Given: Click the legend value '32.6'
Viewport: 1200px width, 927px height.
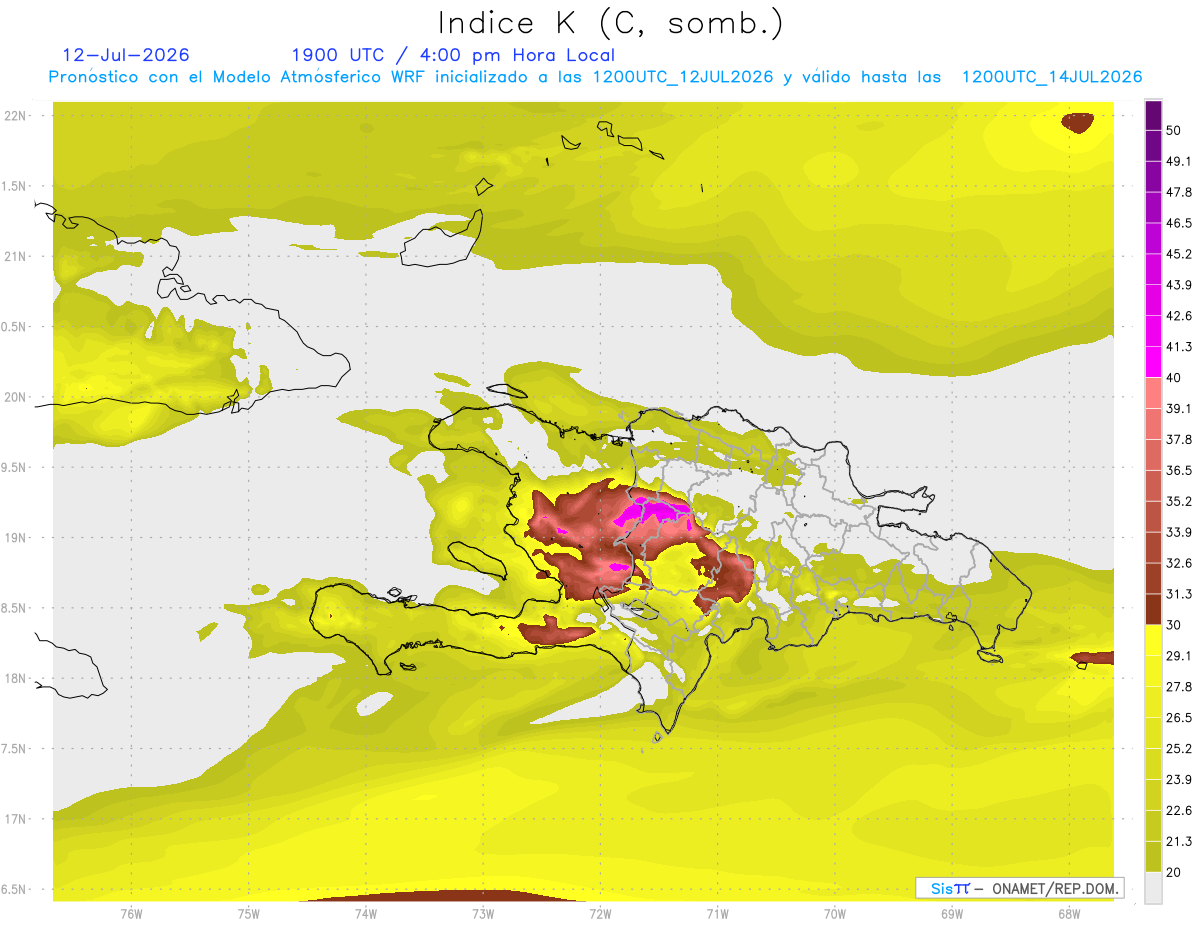Looking at the screenshot, I should 1179,563.
